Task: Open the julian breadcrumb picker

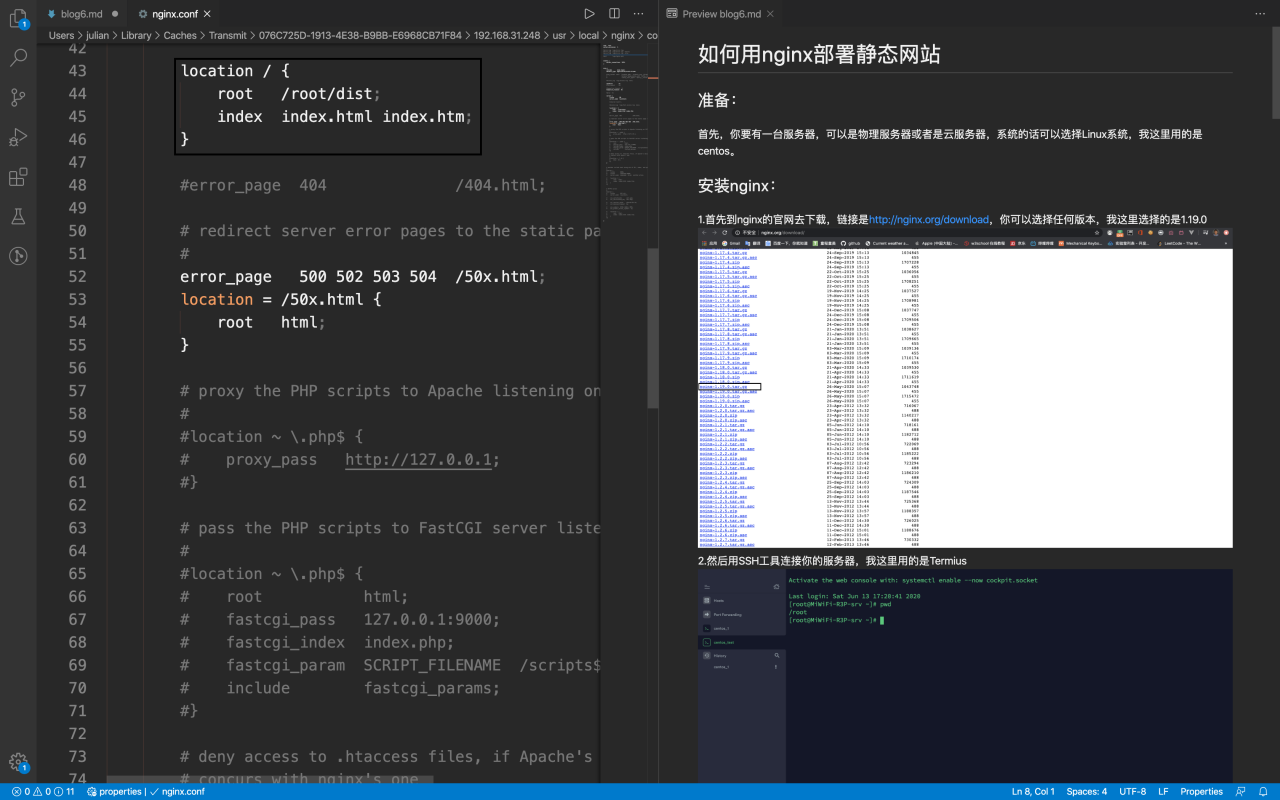Action: pyautogui.click(x=100, y=35)
